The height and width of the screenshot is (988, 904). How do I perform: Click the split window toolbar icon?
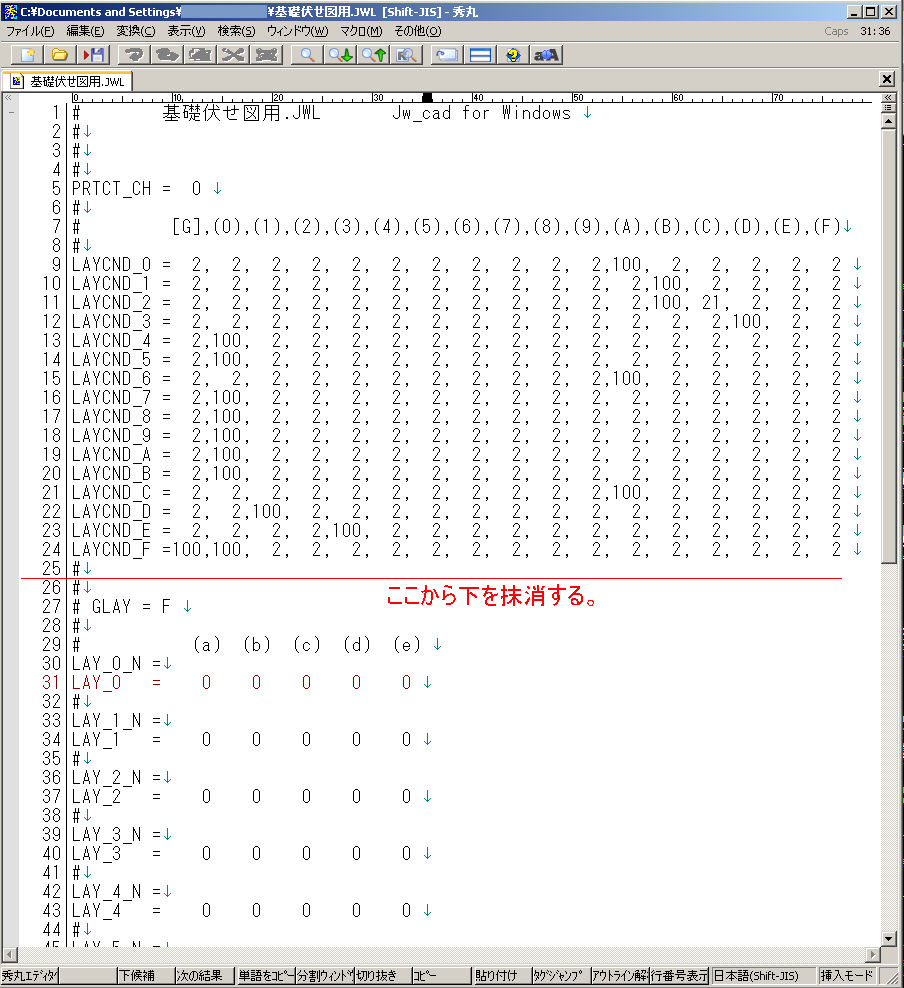[480, 54]
